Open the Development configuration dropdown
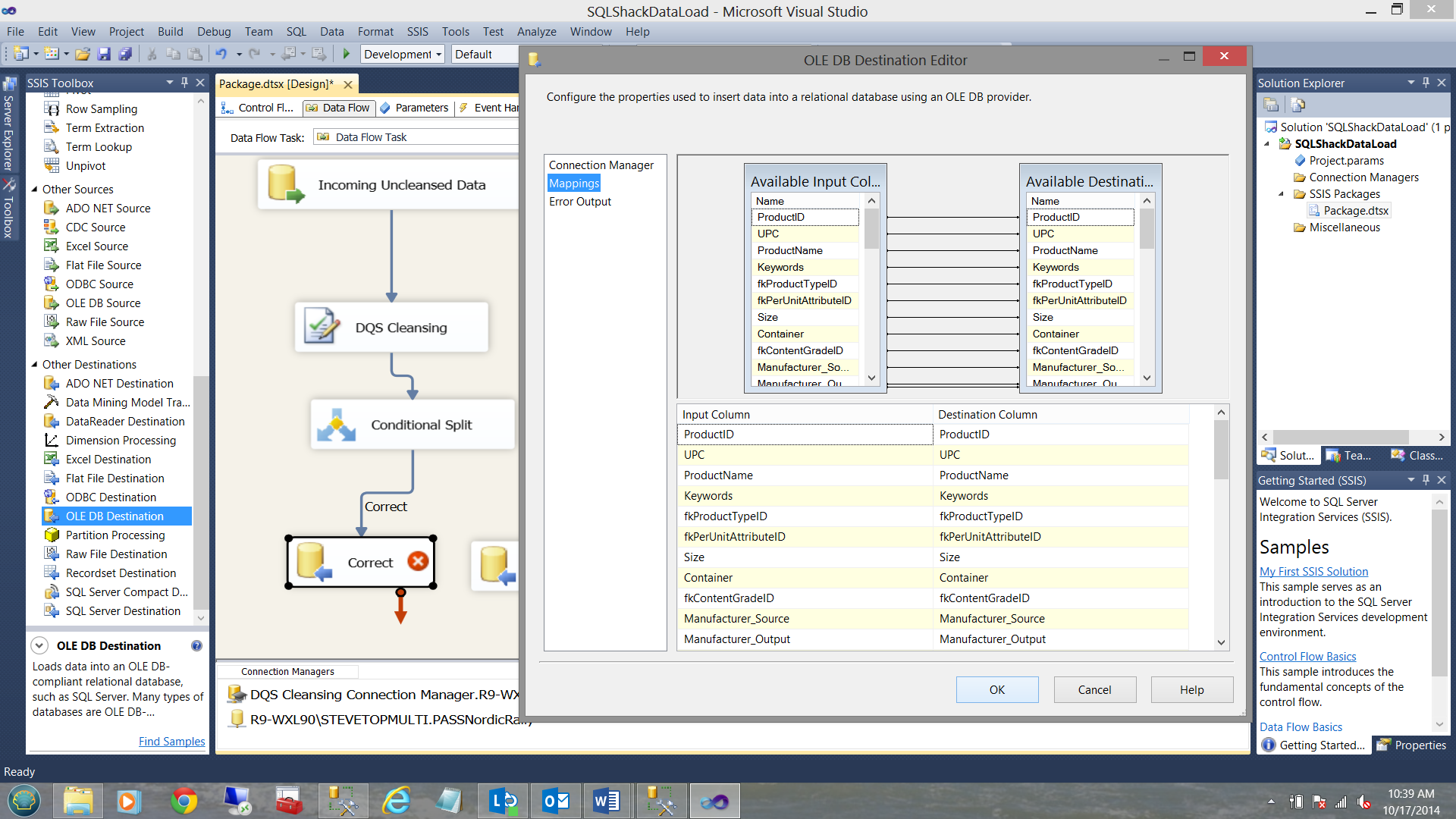 [438, 54]
